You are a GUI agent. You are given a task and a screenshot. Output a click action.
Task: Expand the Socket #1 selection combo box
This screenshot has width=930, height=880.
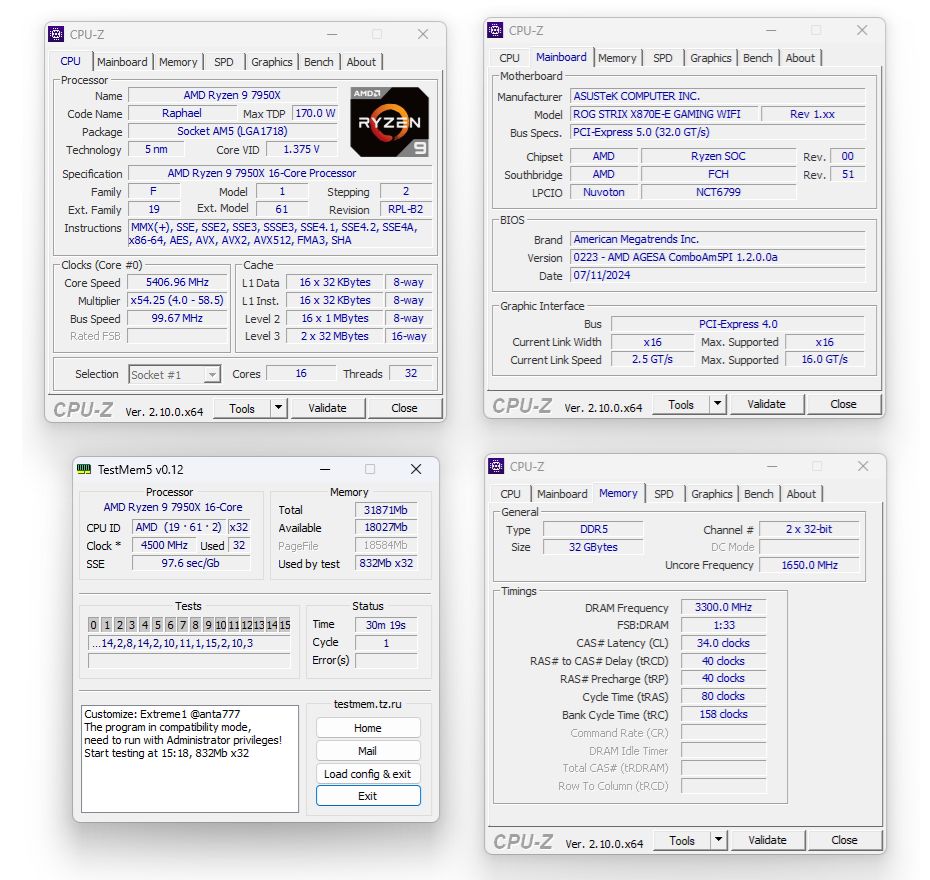tap(175, 374)
